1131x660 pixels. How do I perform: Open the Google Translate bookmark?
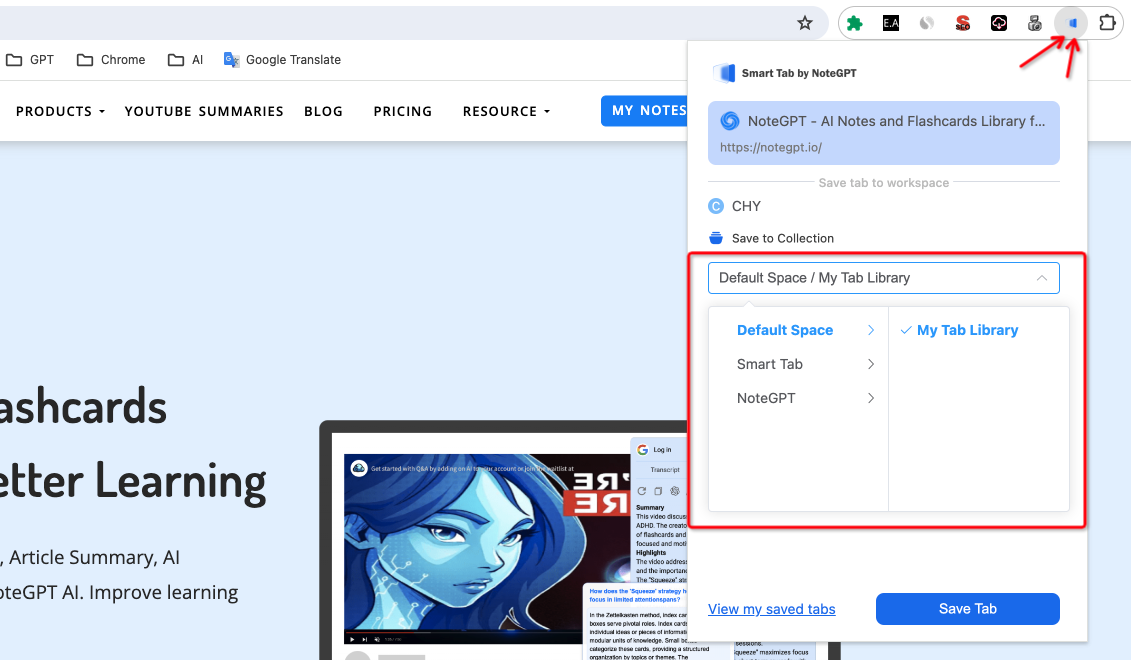click(x=281, y=59)
